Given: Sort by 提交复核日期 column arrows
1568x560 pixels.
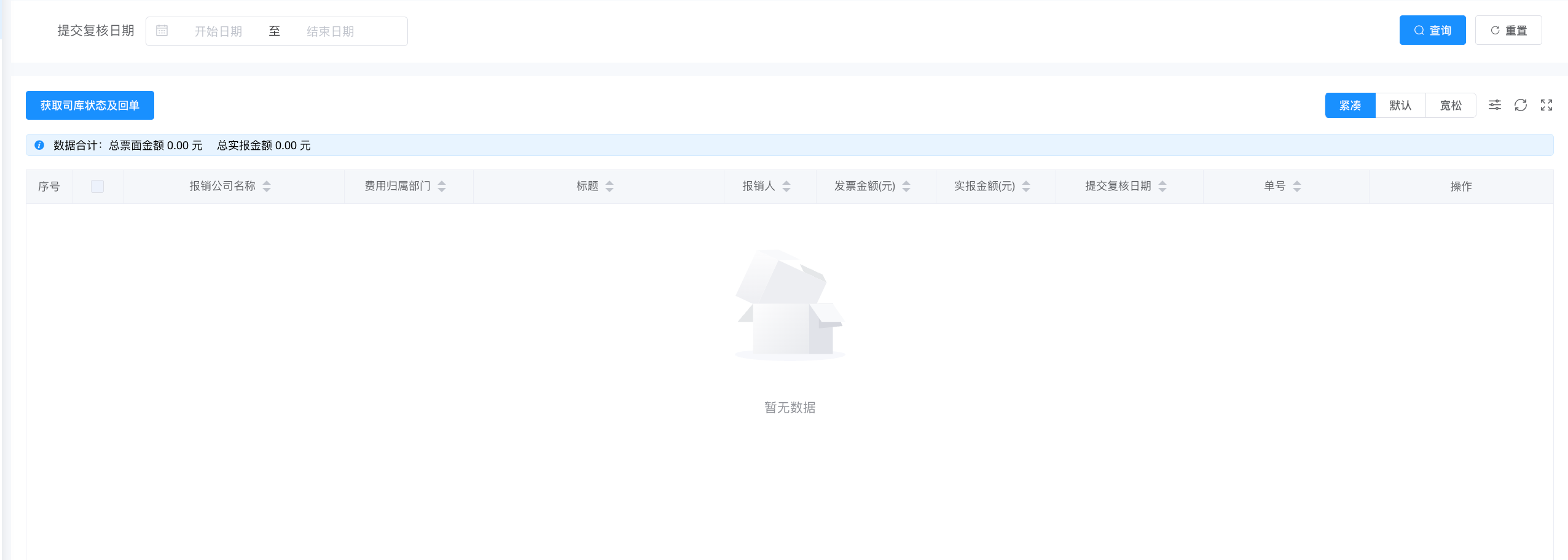Looking at the screenshot, I should [x=1162, y=186].
